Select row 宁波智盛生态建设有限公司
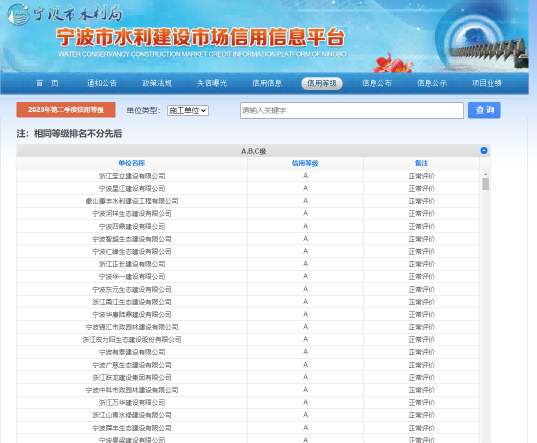 pyautogui.click(x=248, y=239)
